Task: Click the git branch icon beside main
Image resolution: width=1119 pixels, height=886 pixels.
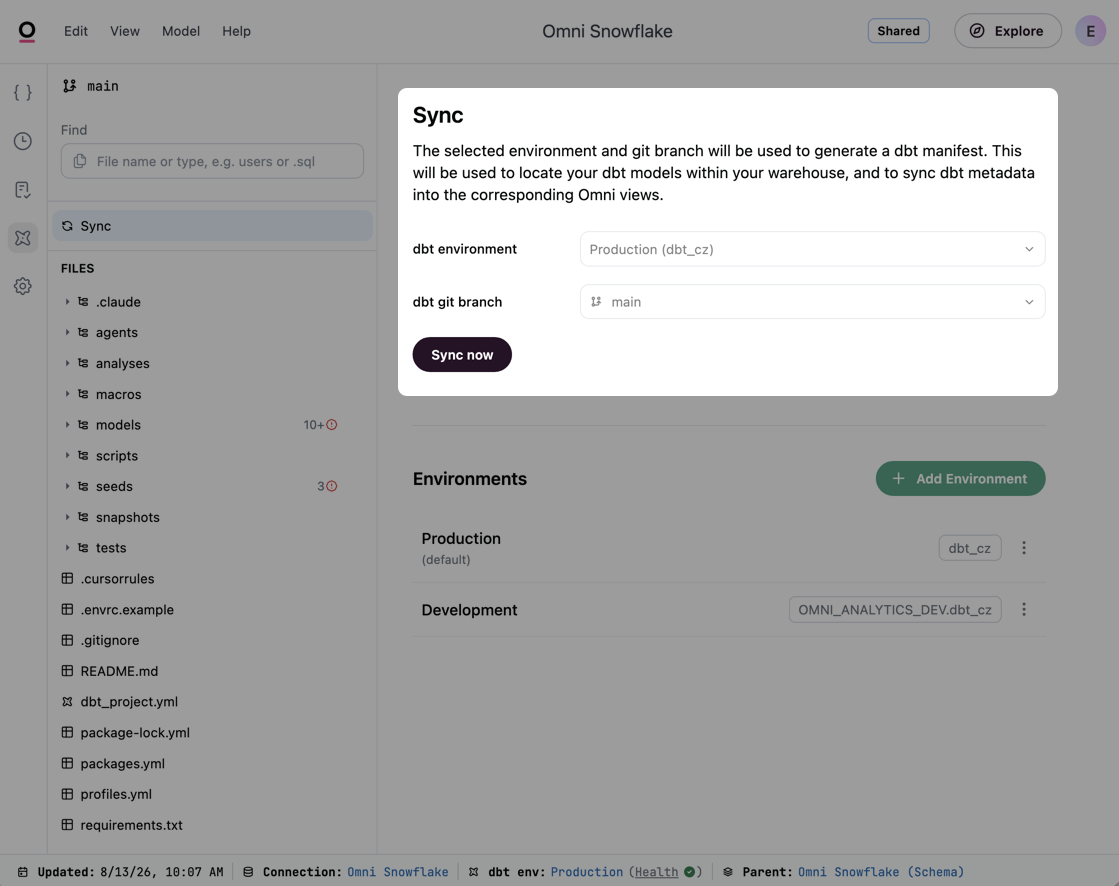Action: coord(69,86)
